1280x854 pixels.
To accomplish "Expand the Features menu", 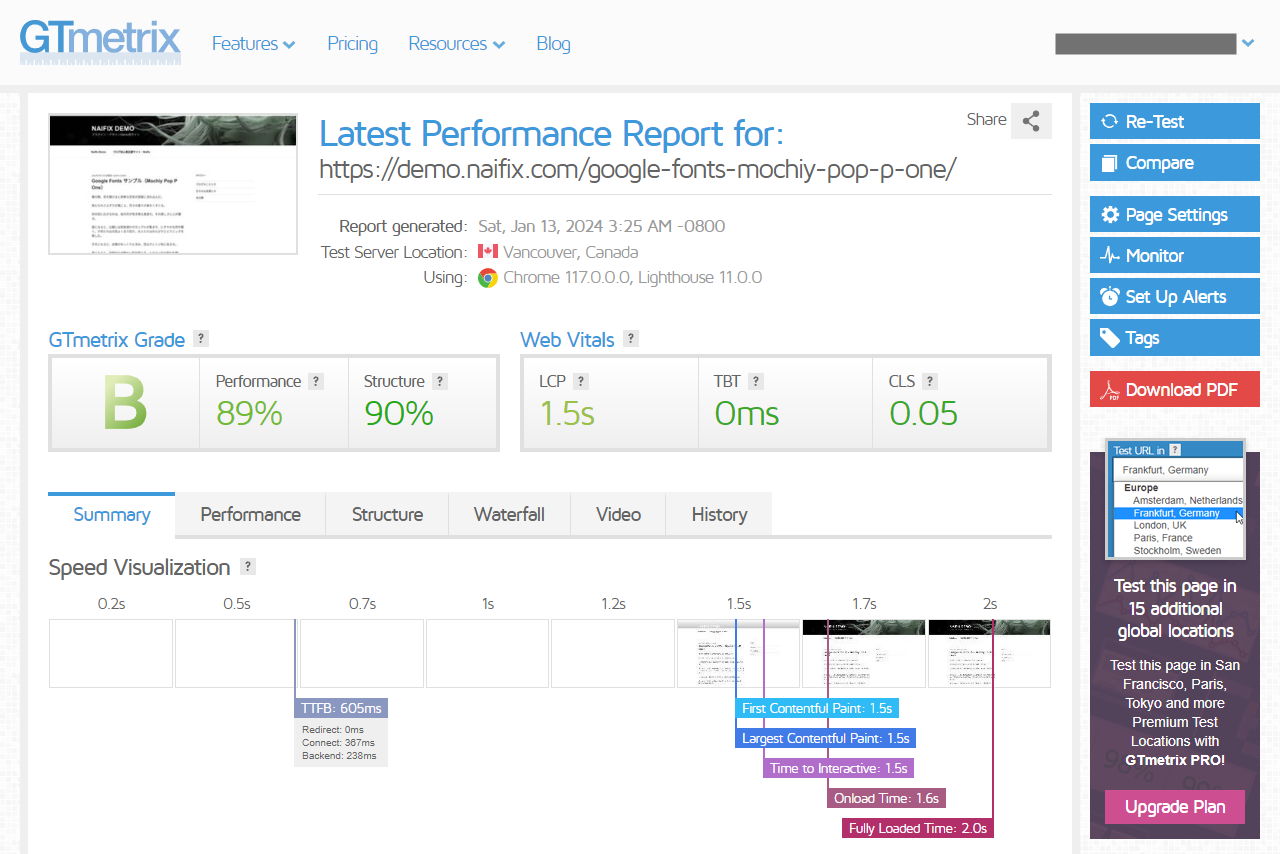I will 253,43.
